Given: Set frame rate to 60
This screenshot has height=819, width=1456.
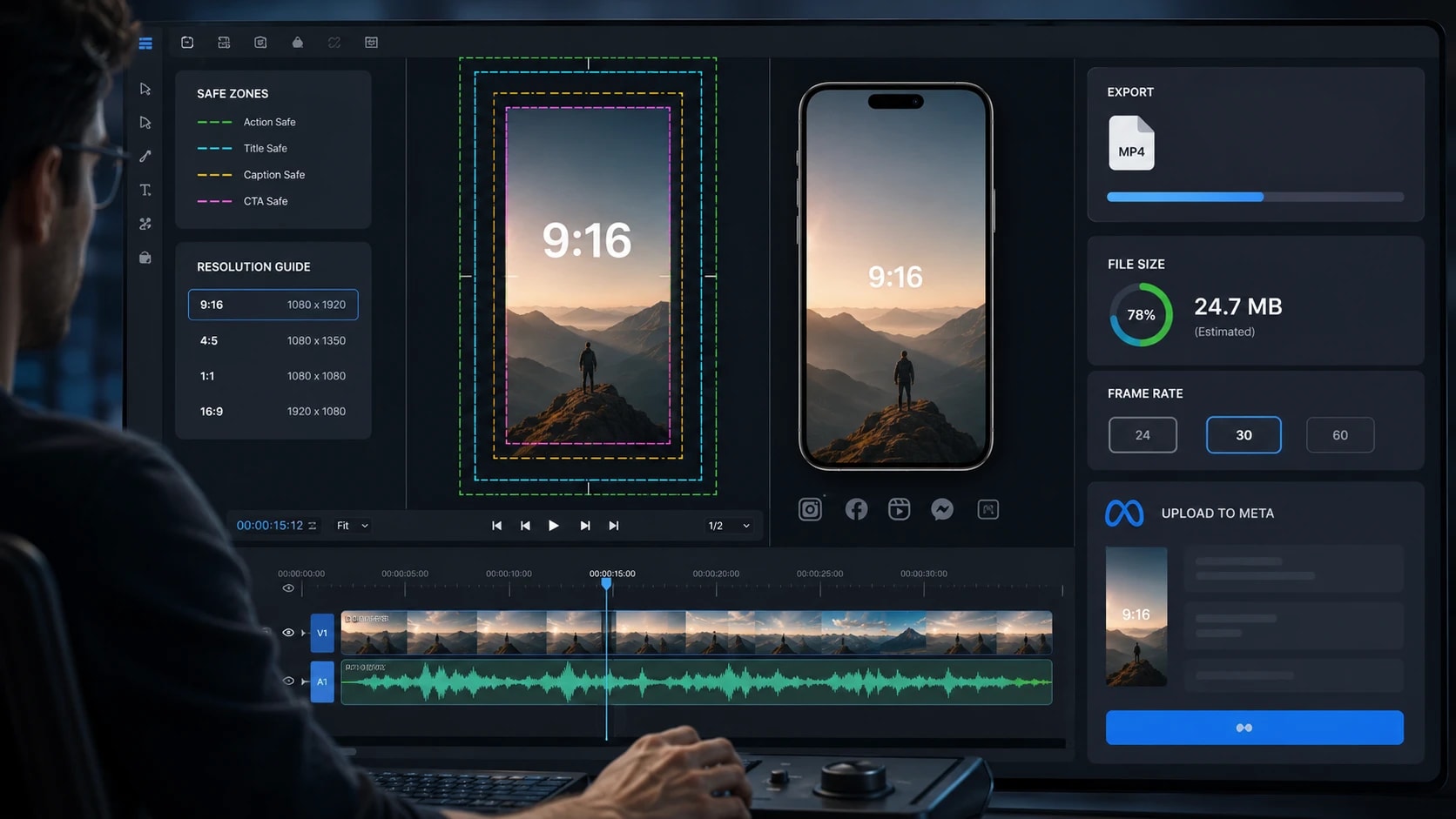Looking at the screenshot, I should pos(1340,435).
